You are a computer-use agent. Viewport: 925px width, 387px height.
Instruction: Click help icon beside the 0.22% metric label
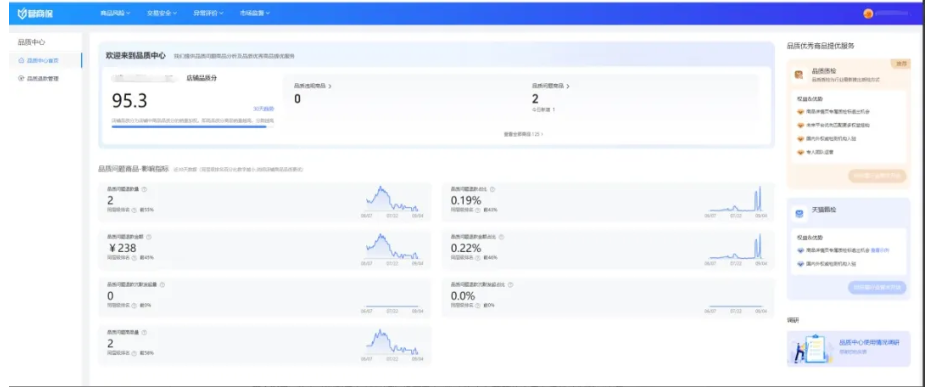(501, 237)
